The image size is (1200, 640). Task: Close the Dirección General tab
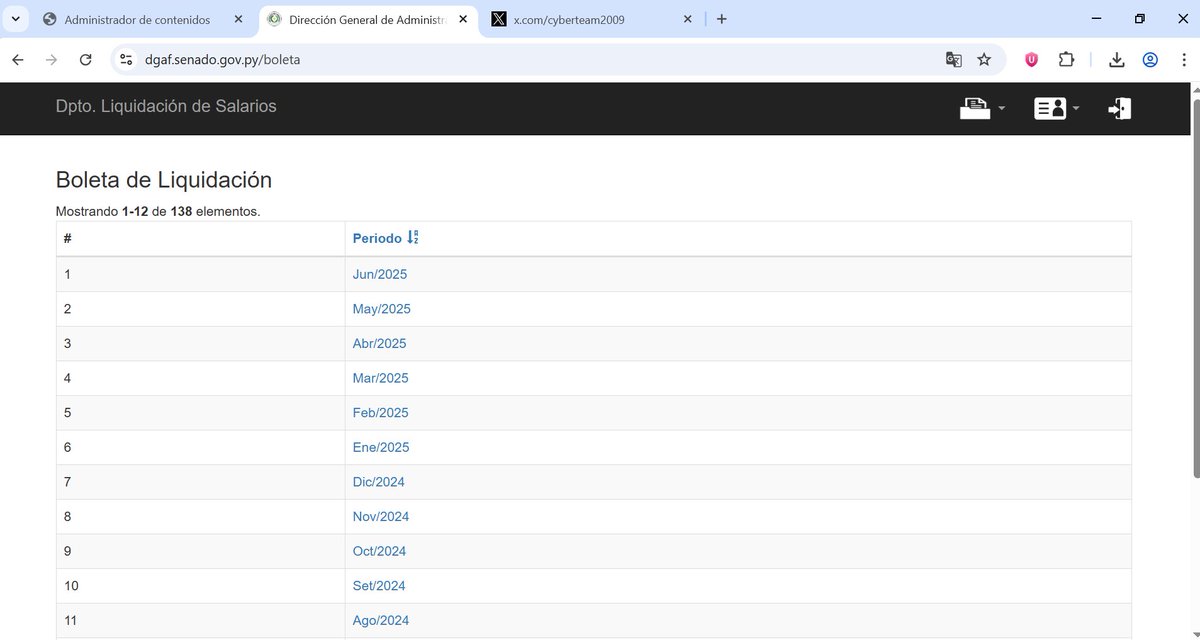[462, 19]
